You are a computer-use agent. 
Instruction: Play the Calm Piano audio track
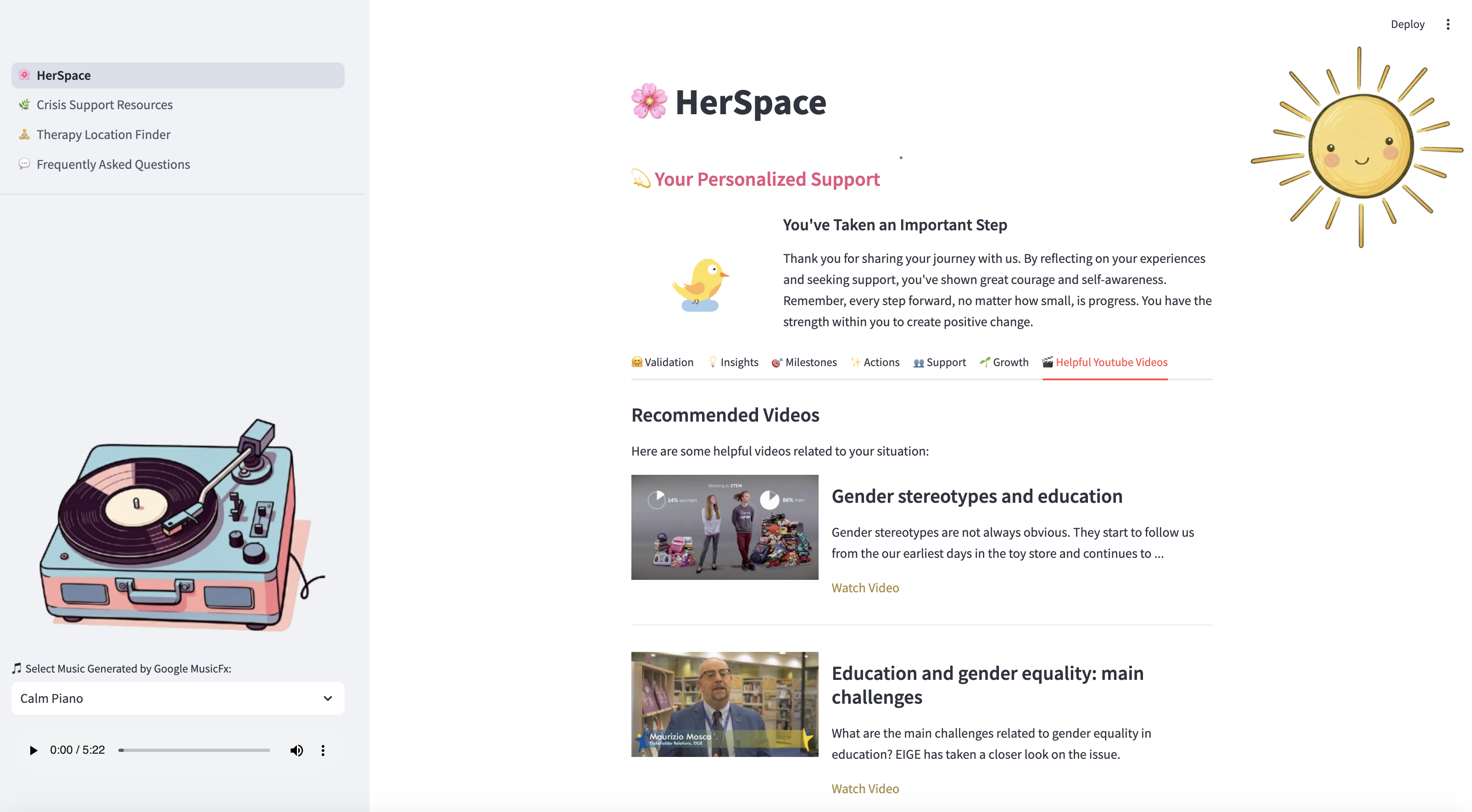click(33, 750)
